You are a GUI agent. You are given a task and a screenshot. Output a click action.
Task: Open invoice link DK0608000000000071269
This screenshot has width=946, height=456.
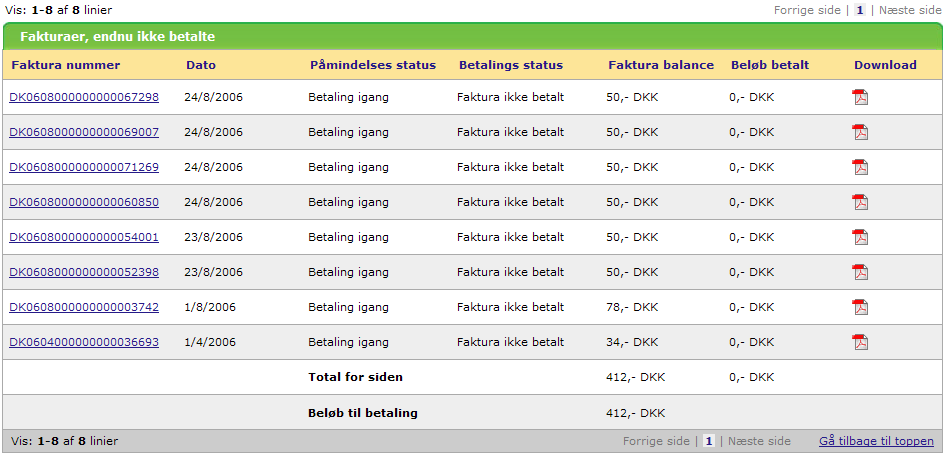coord(84,167)
